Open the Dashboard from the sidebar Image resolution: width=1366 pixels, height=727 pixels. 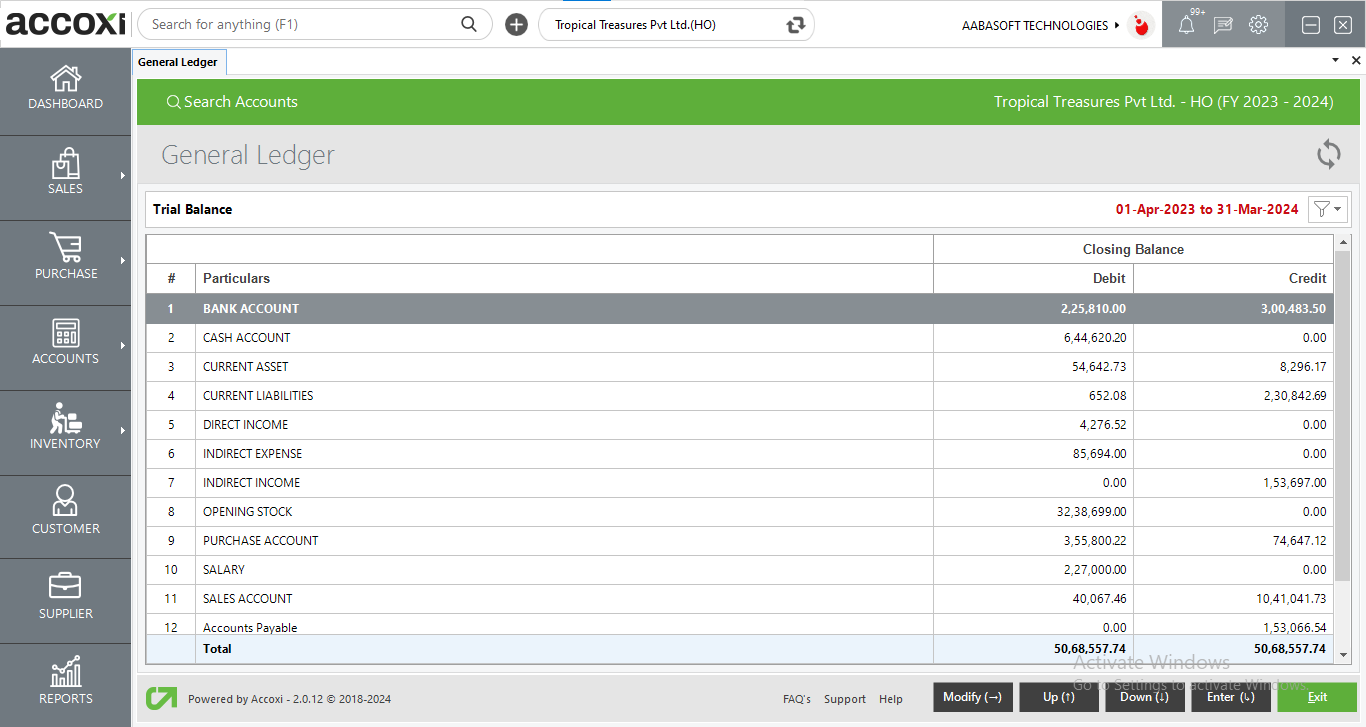point(65,88)
